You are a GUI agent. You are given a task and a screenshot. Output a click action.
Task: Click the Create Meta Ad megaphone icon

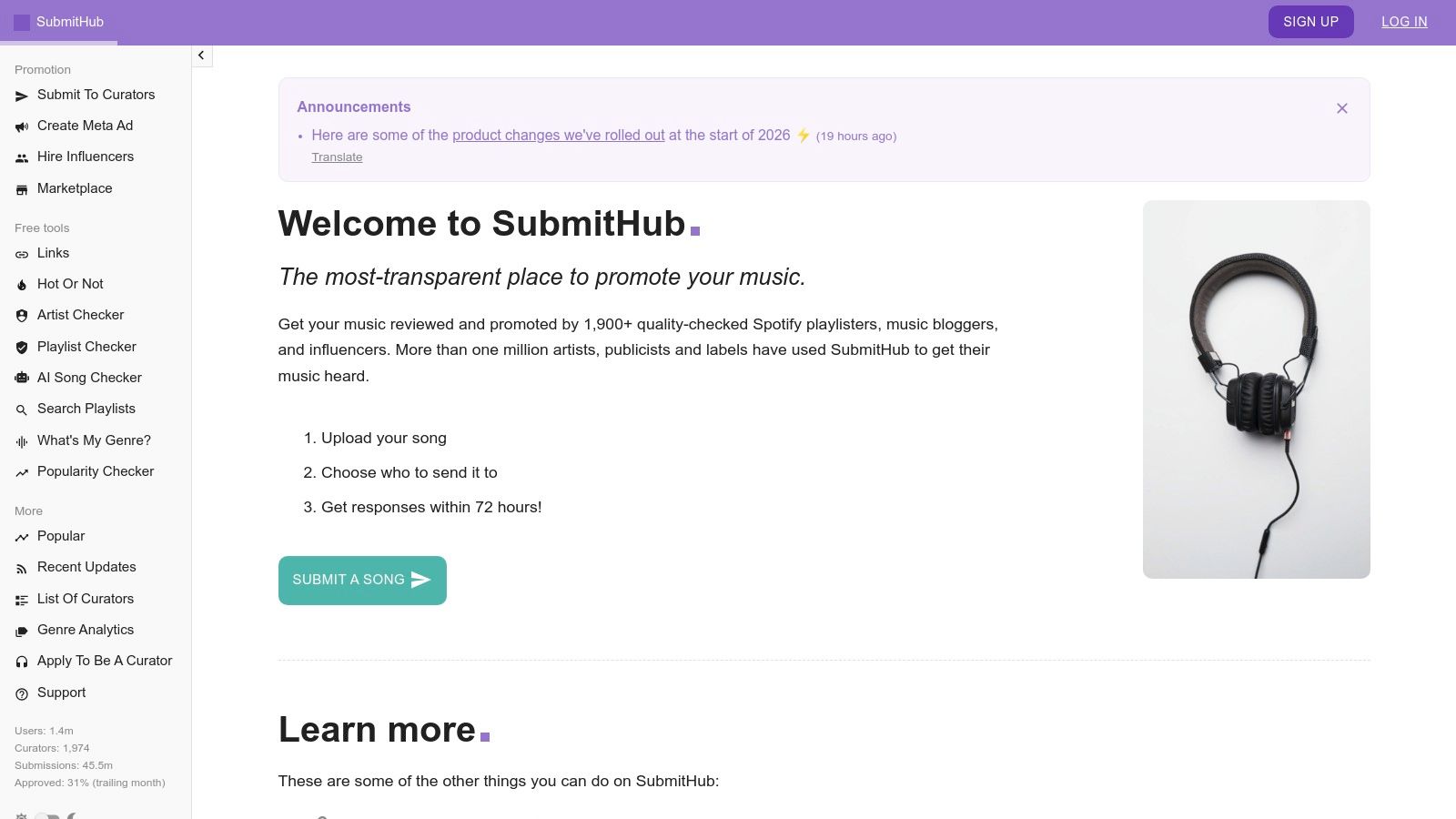tap(22, 126)
